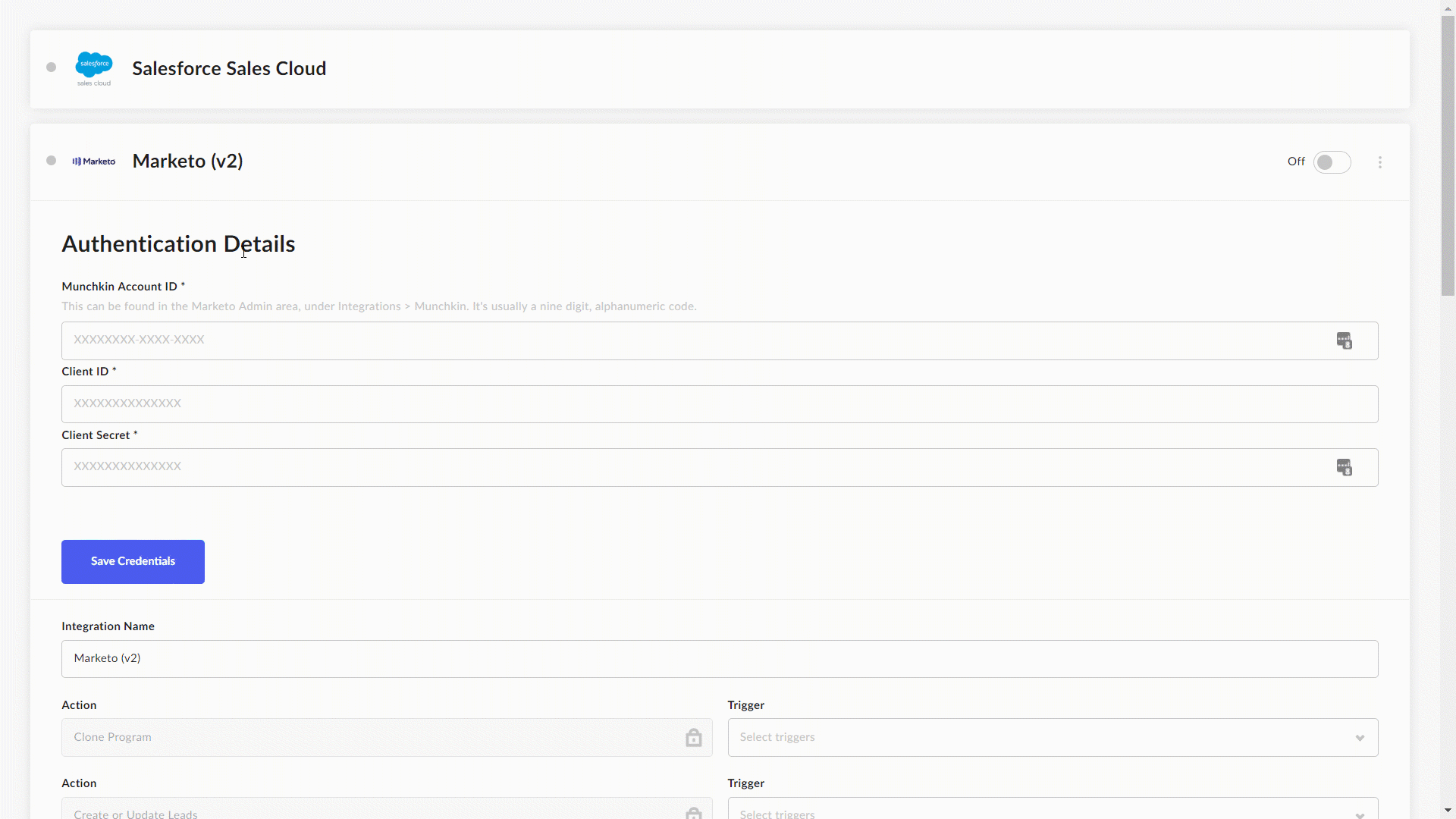
Task: Click the lock icon on Create or Update Leads action
Action: point(693,813)
